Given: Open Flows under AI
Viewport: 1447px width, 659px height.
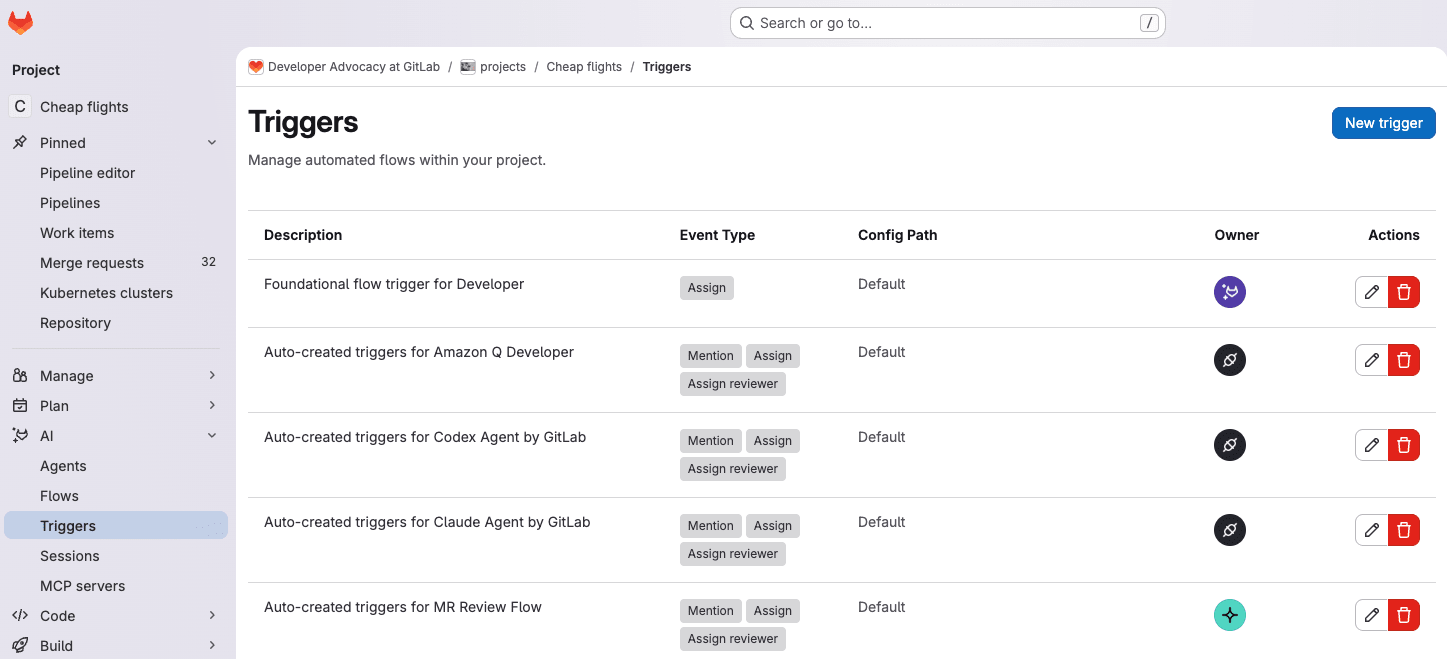Looking at the screenshot, I should click(116, 496).
